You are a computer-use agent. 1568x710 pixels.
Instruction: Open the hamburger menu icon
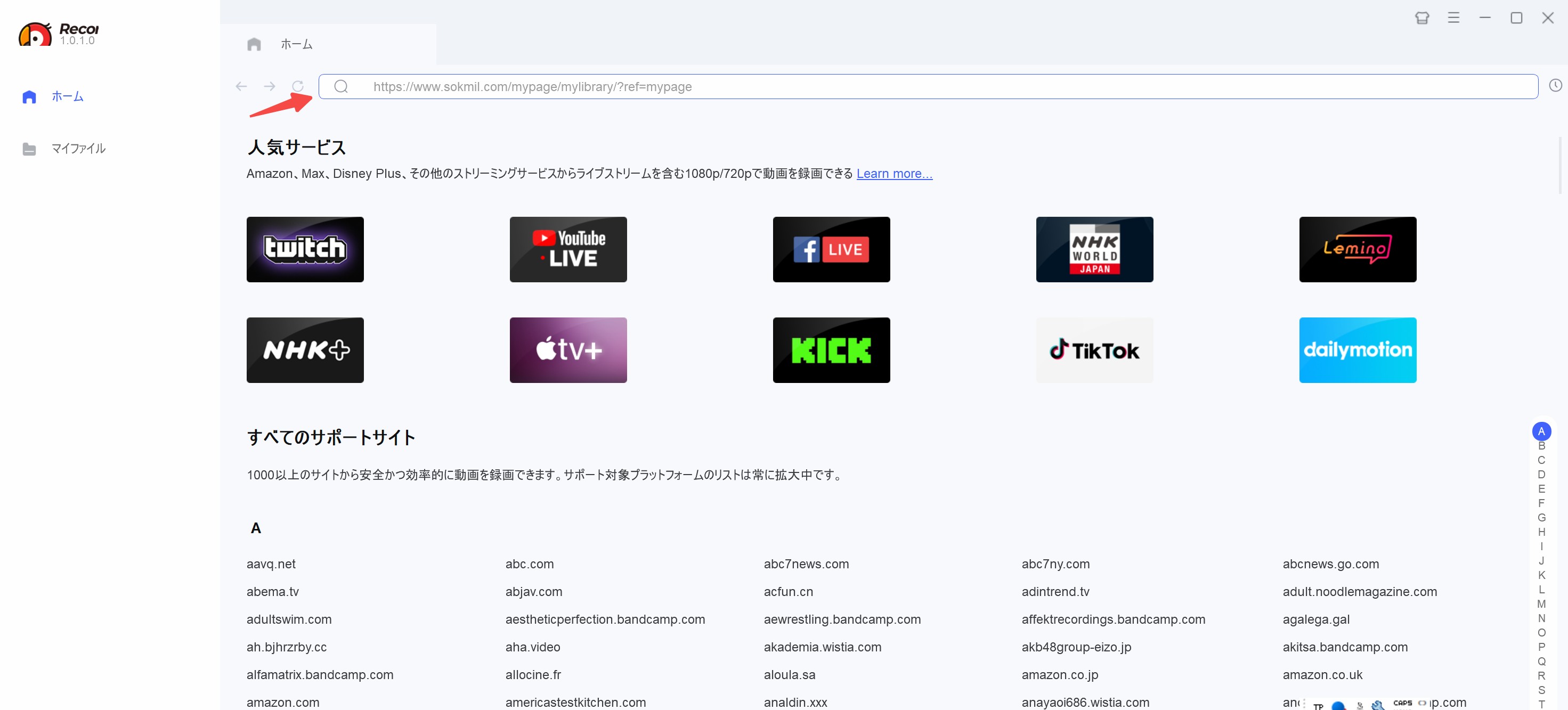1453,18
